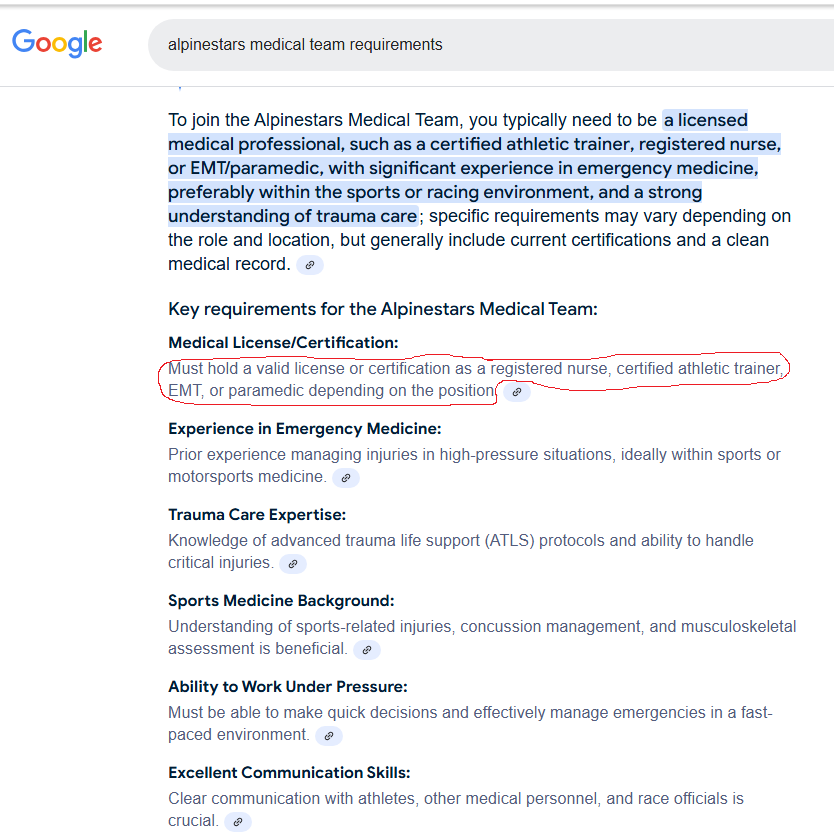Viewport: 834px width, 834px height.
Task: Open source link icon for Ability to Work Under Pressure
Action: pos(328,736)
